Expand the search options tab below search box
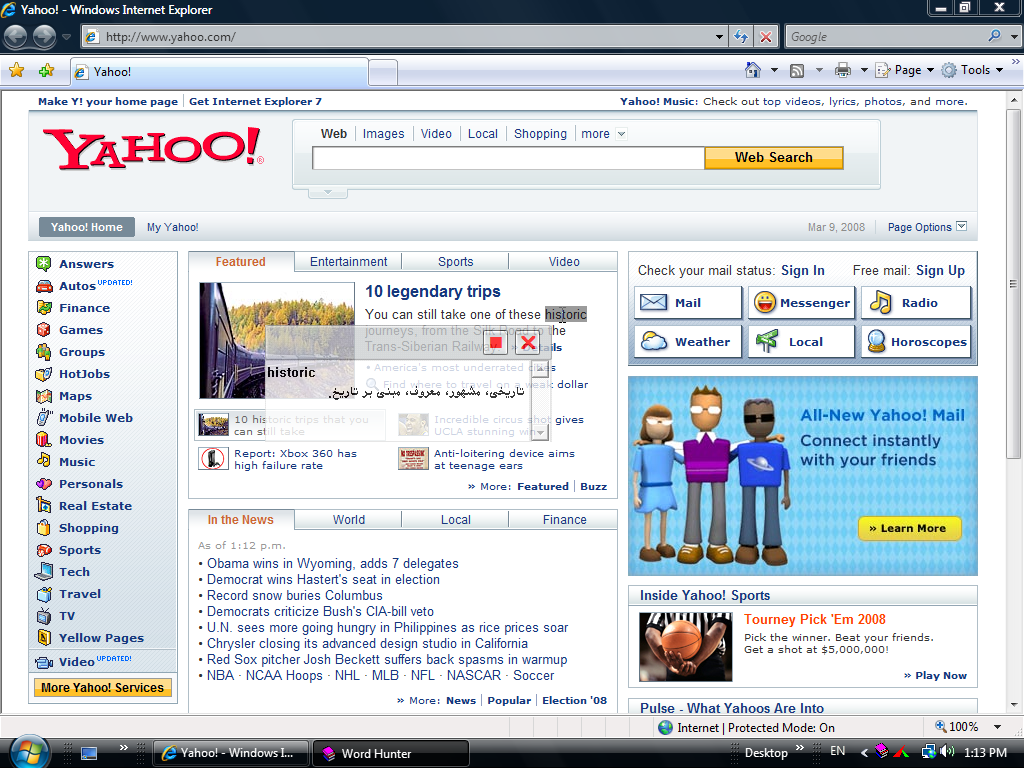The height and width of the screenshot is (768, 1024). click(328, 193)
